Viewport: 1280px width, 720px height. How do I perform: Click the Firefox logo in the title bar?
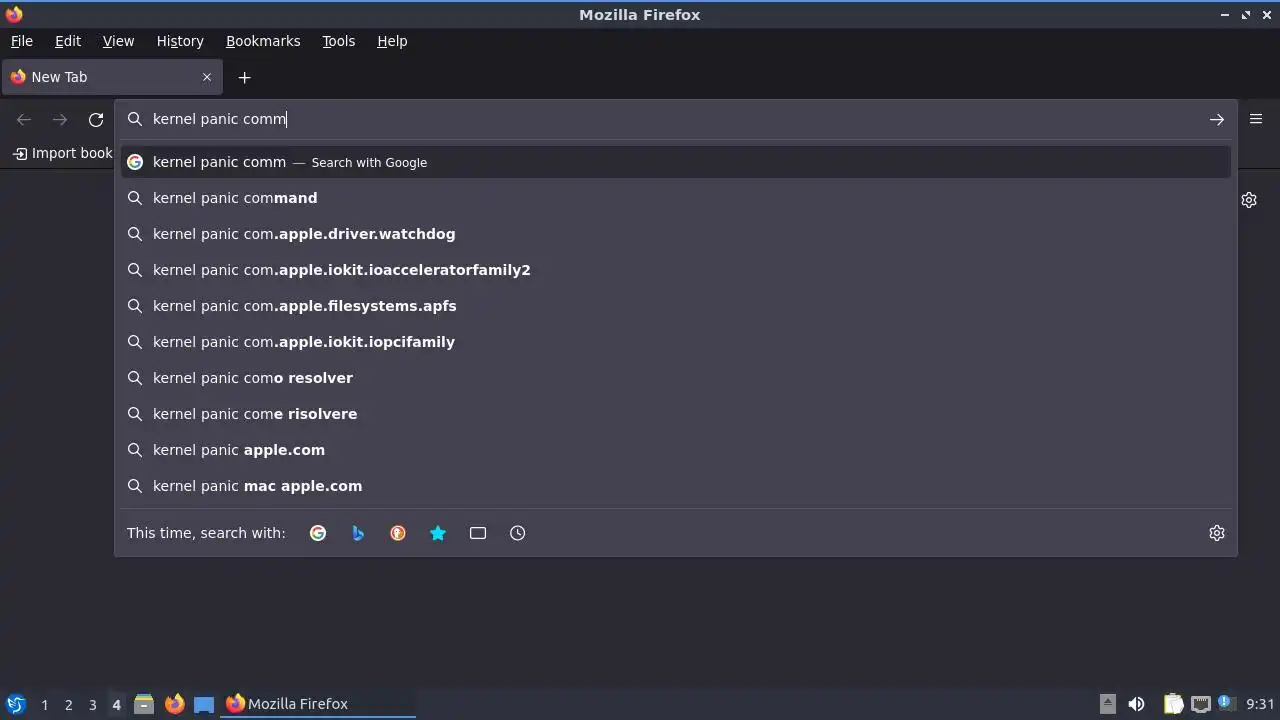click(x=14, y=14)
